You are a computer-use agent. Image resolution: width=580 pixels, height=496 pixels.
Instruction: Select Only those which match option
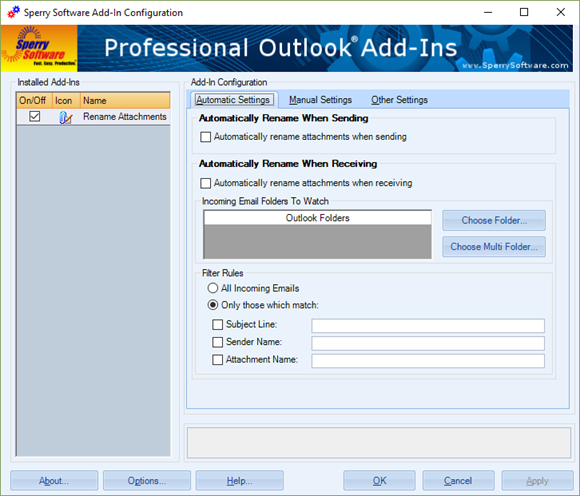213,305
